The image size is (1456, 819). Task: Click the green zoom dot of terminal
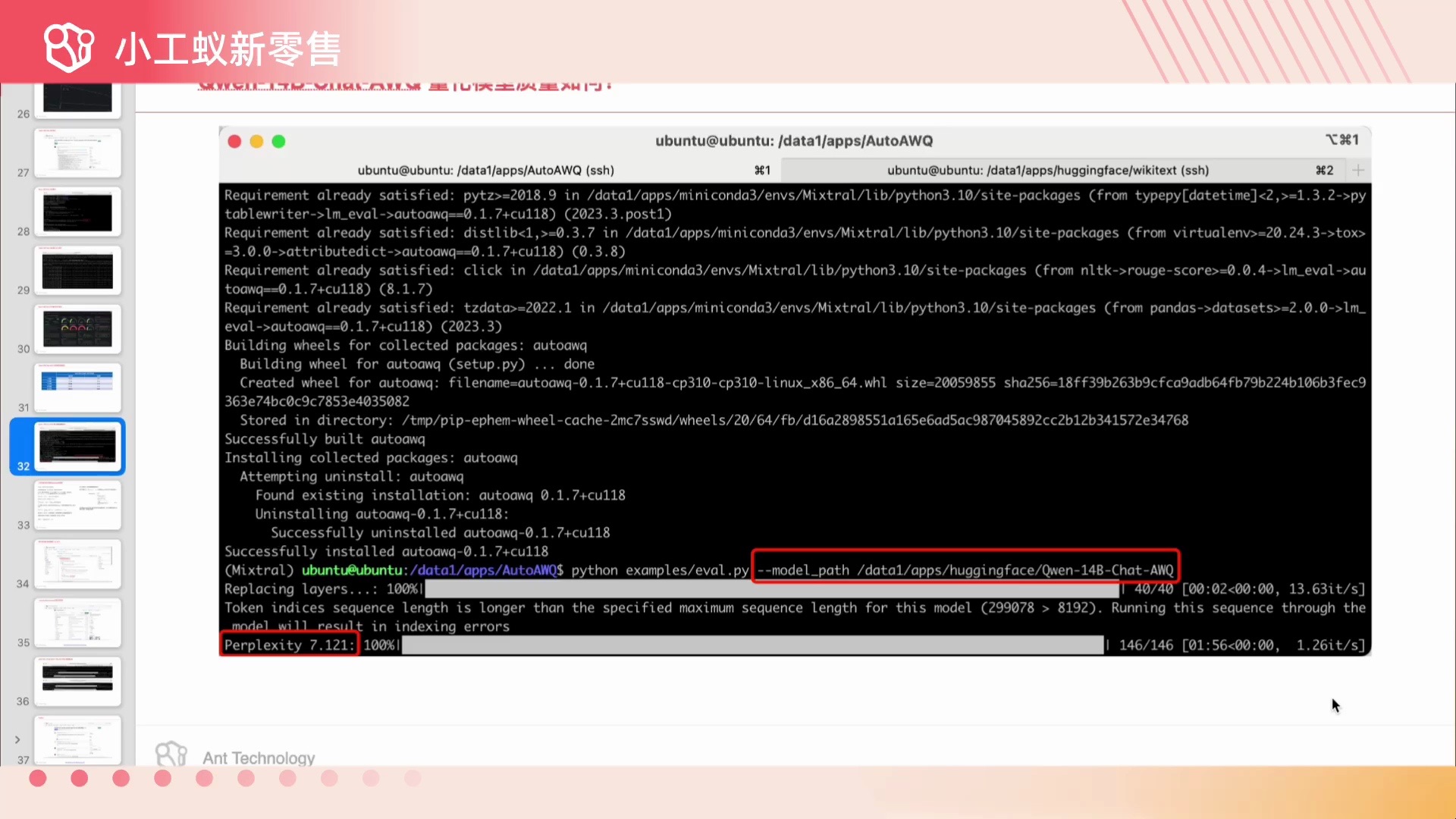pyautogui.click(x=278, y=141)
